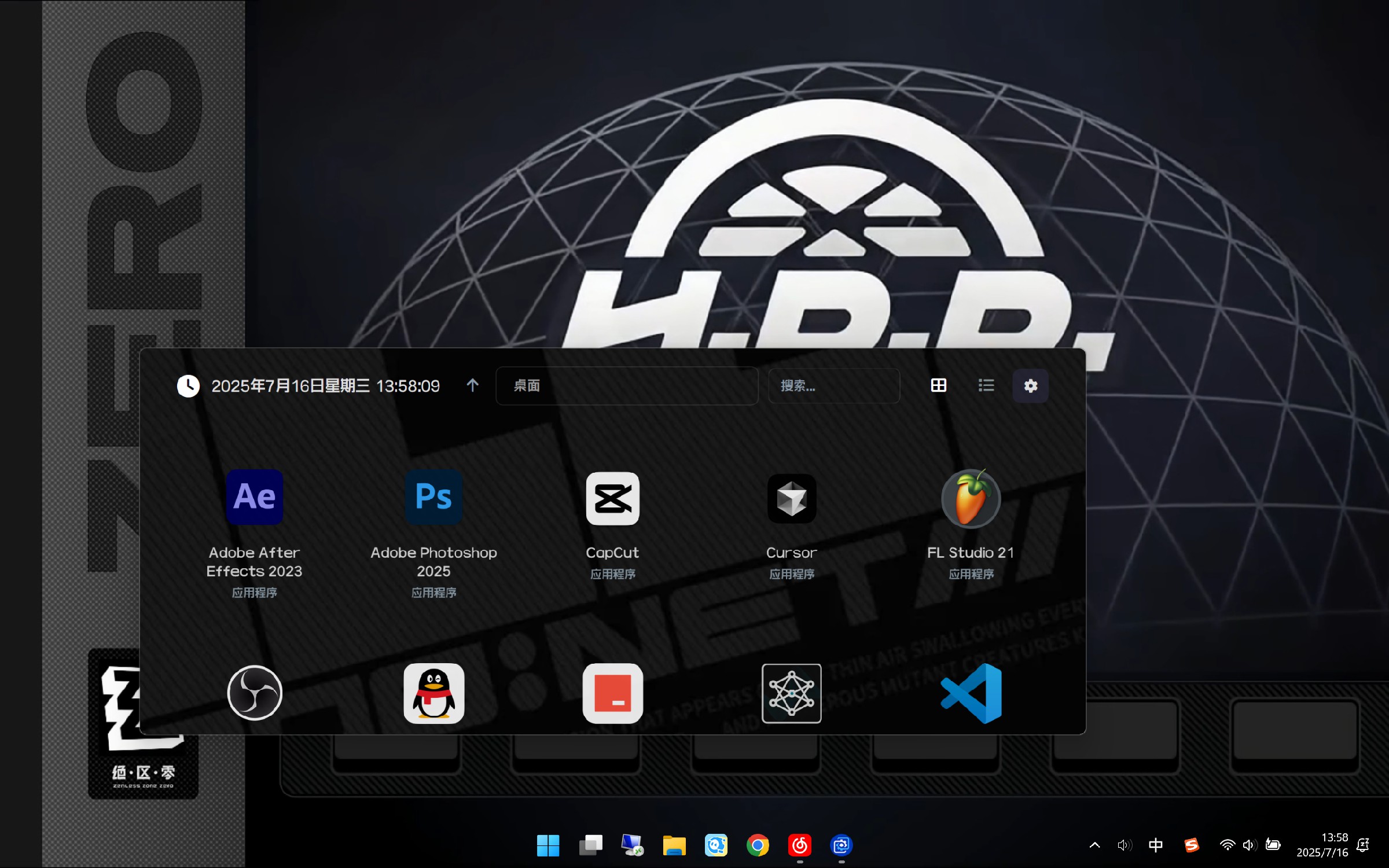Screen dimensions: 1389x868
Task: Open blue Q search taskbar app
Action: tap(716, 845)
